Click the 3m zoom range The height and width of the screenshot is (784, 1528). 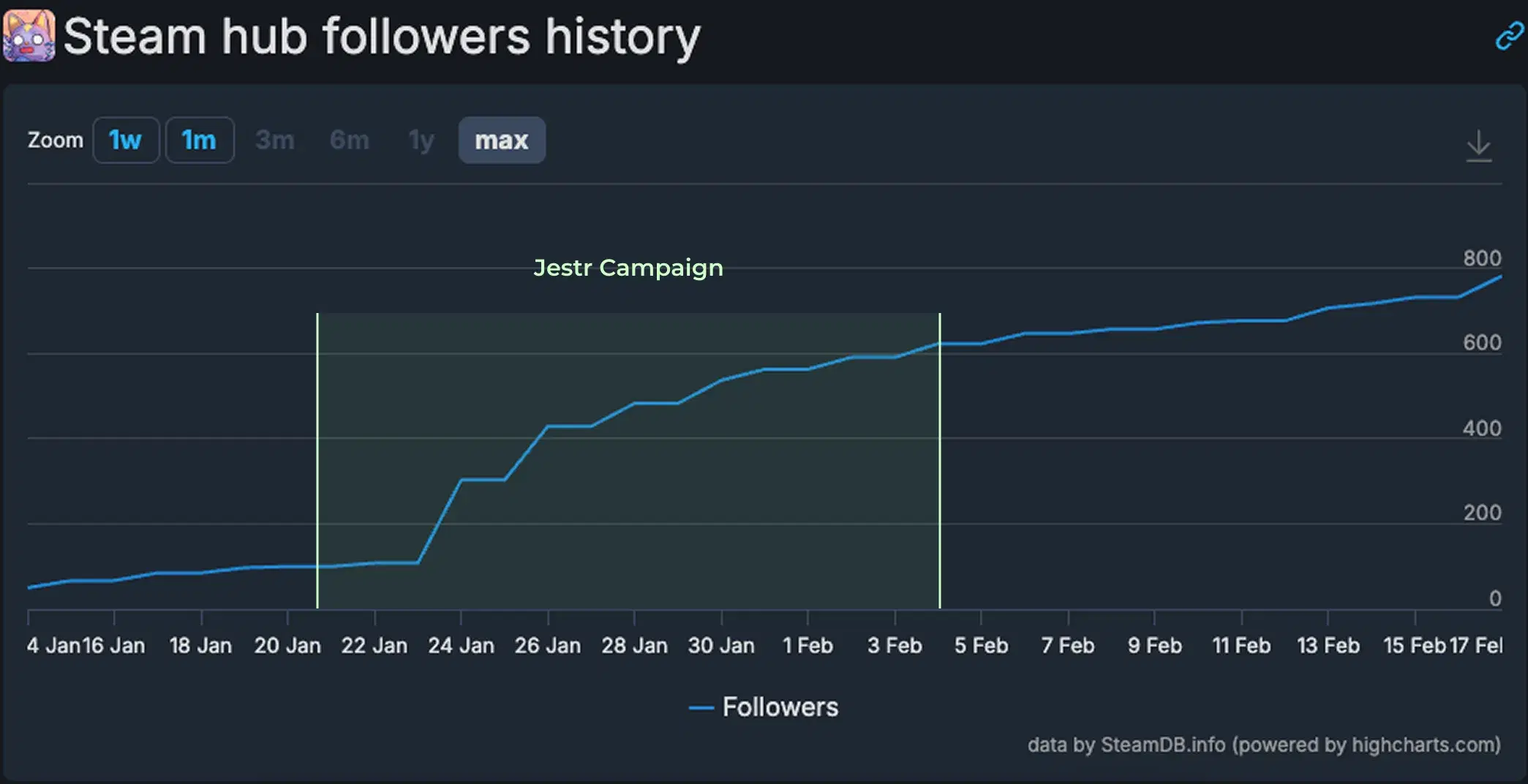point(275,140)
